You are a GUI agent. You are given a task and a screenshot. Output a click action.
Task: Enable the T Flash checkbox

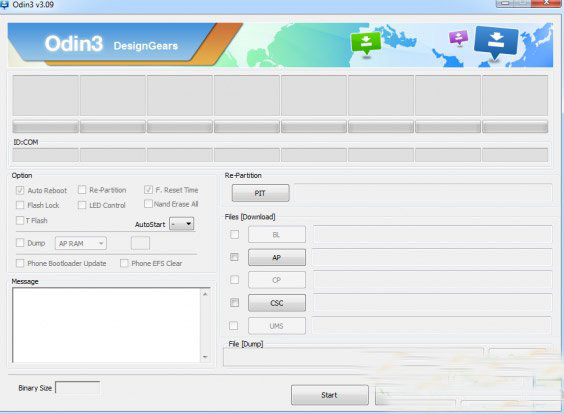click(x=20, y=220)
